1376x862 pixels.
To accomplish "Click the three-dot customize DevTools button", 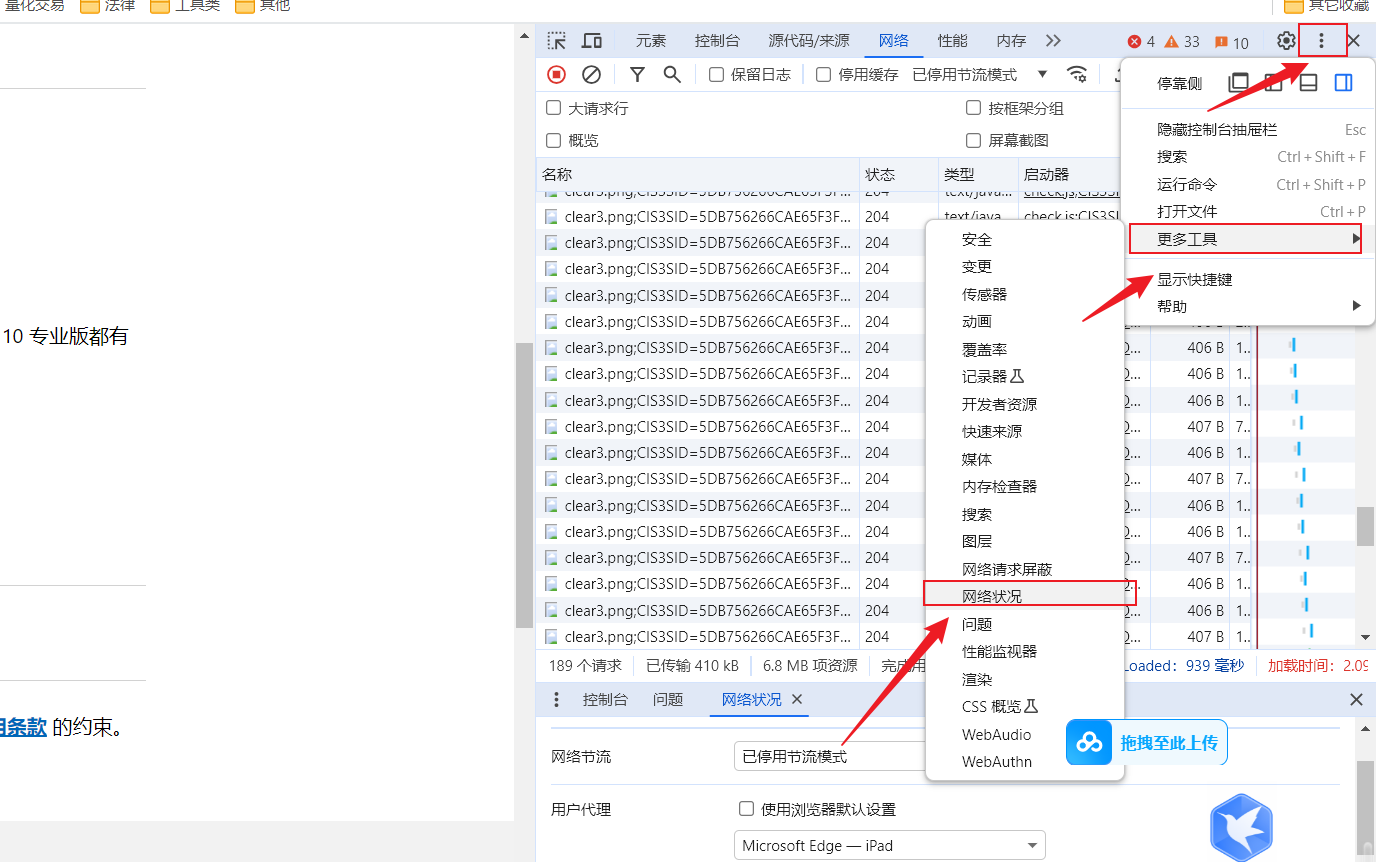I will click(x=1321, y=41).
